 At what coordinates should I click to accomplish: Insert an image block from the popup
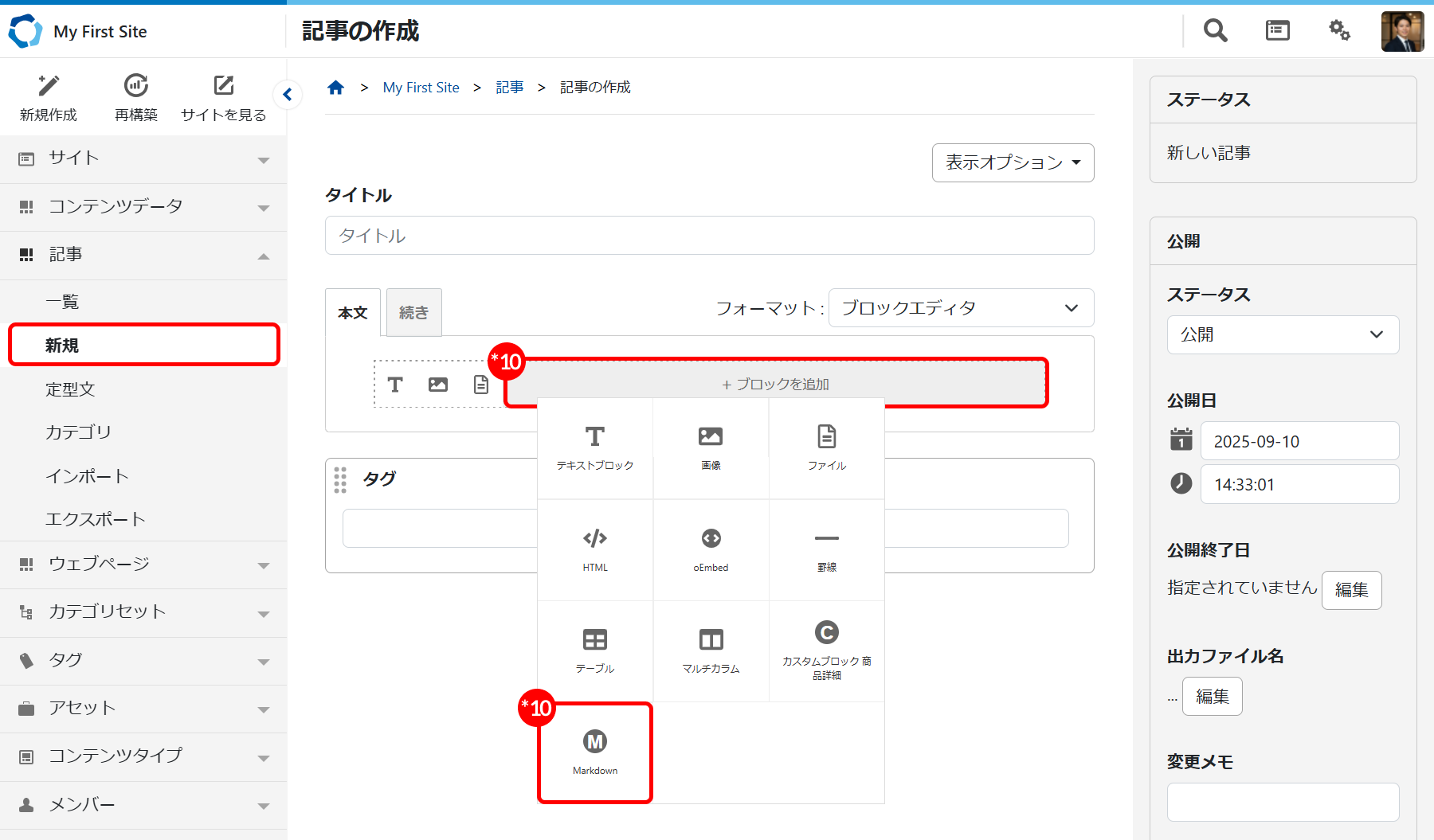tap(711, 447)
